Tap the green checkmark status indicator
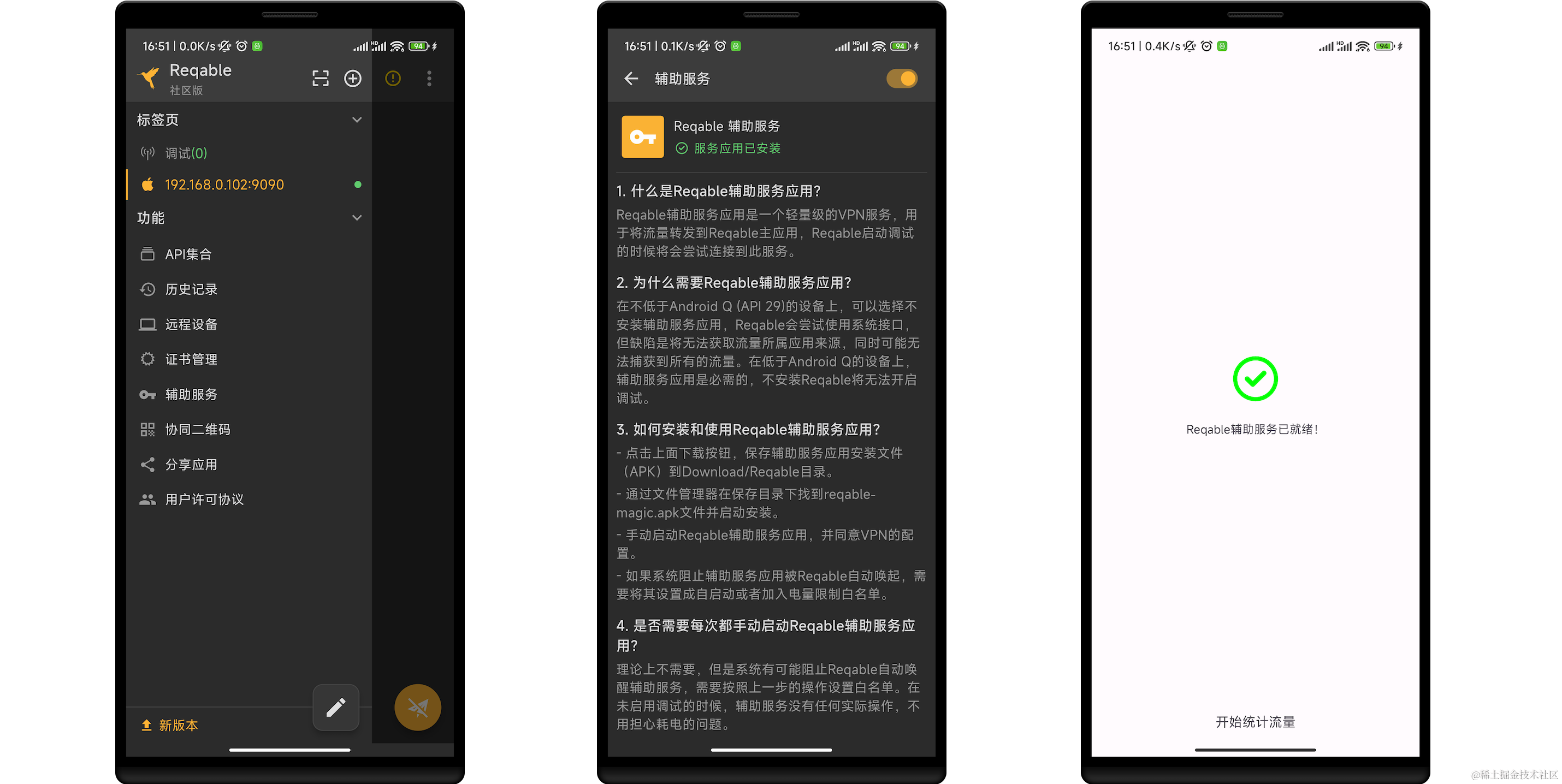 [x=1255, y=378]
